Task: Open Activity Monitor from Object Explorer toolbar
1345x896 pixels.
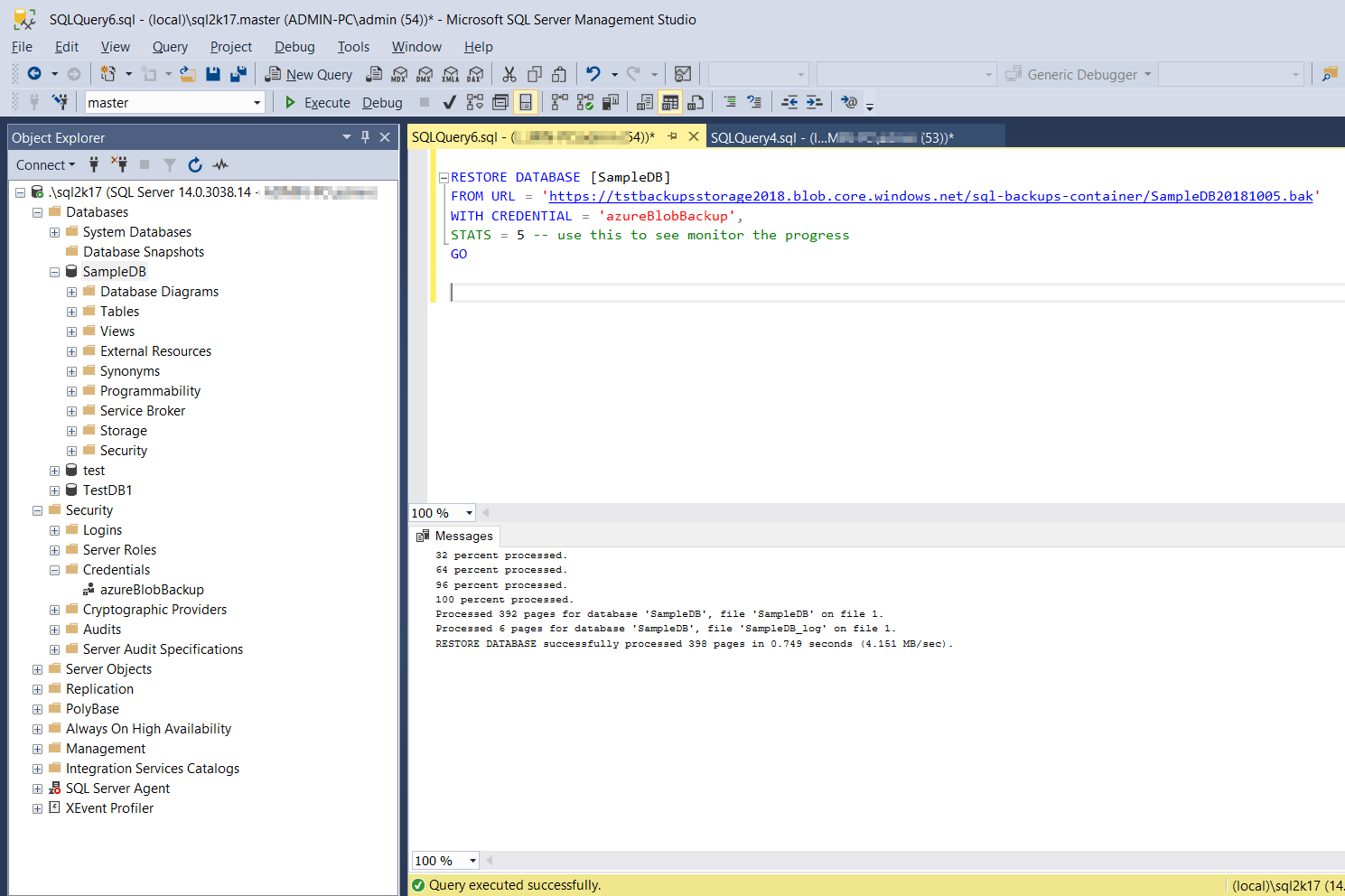Action: click(x=219, y=164)
